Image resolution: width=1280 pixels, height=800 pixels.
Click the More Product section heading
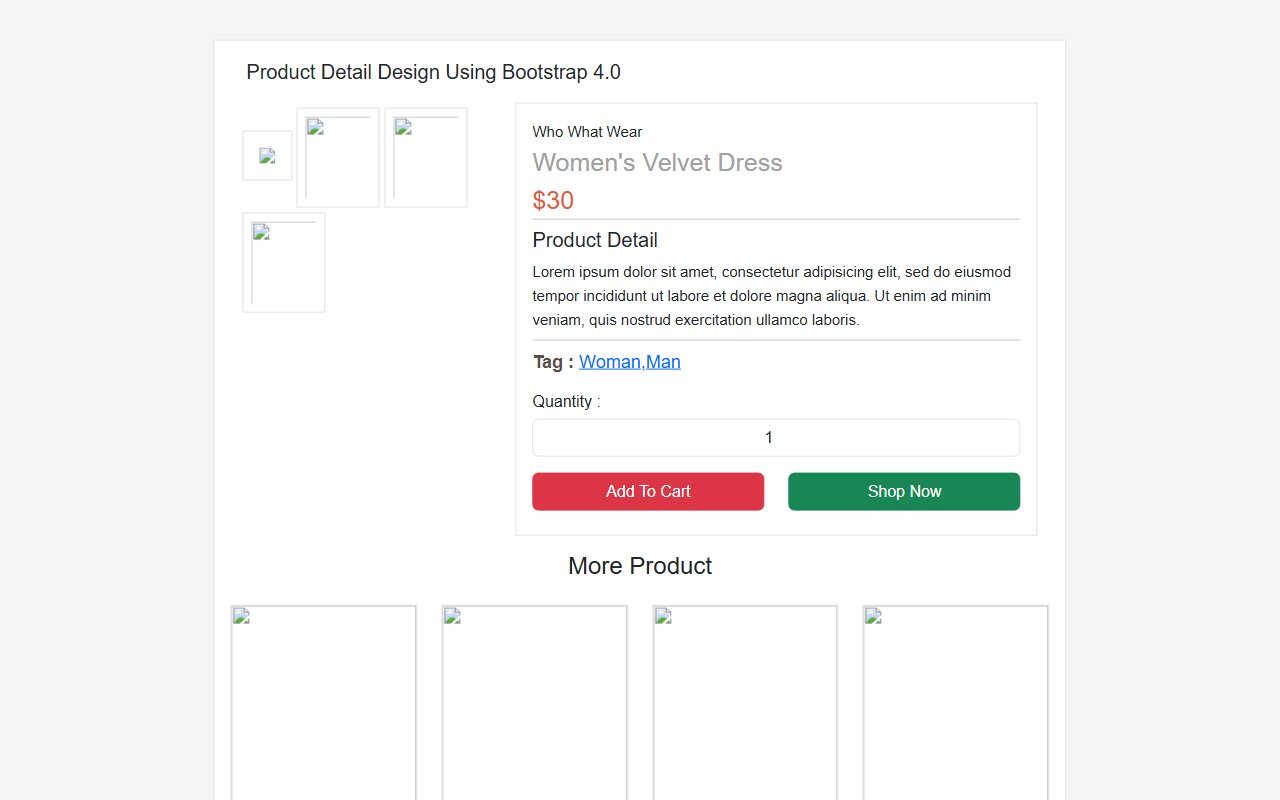(640, 566)
